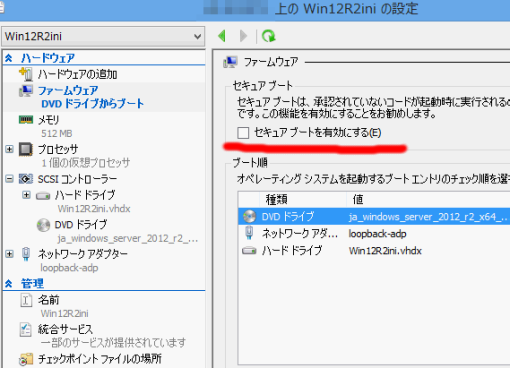Expand the ネットワーク アダプター tree node

9,254
